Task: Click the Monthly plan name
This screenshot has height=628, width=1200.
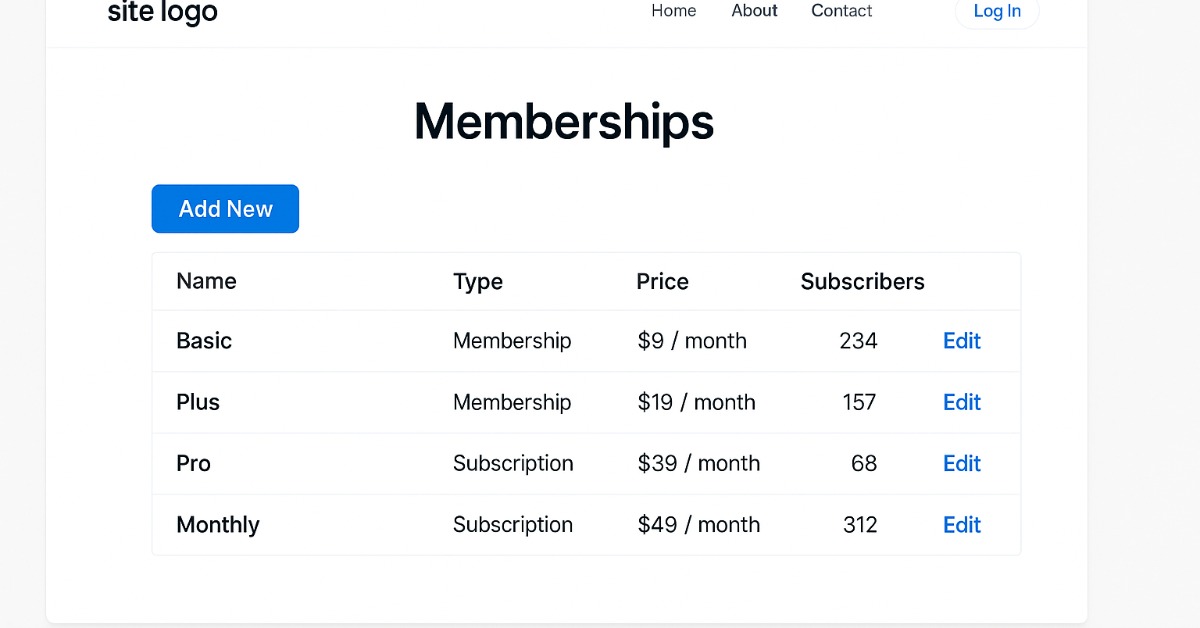Action: pos(218,525)
